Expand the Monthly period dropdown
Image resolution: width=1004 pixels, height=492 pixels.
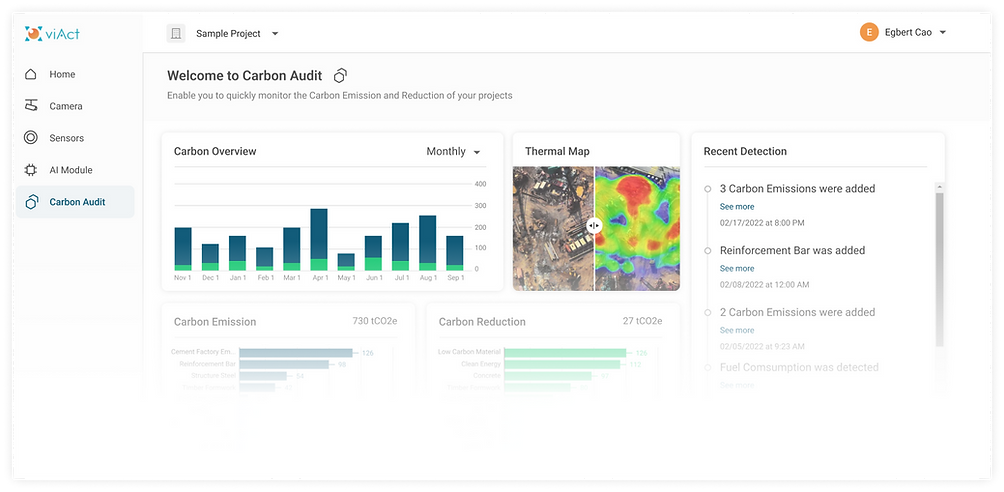(476, 152)
